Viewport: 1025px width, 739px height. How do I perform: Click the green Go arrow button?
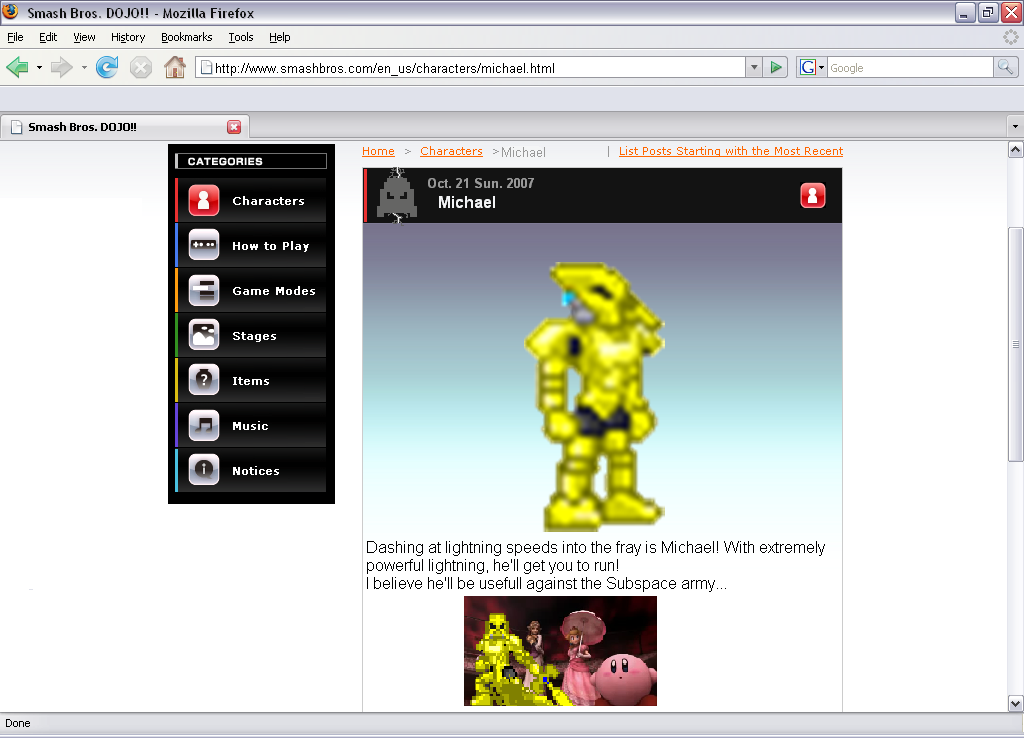pyautogui.click(x=775, y=67)
